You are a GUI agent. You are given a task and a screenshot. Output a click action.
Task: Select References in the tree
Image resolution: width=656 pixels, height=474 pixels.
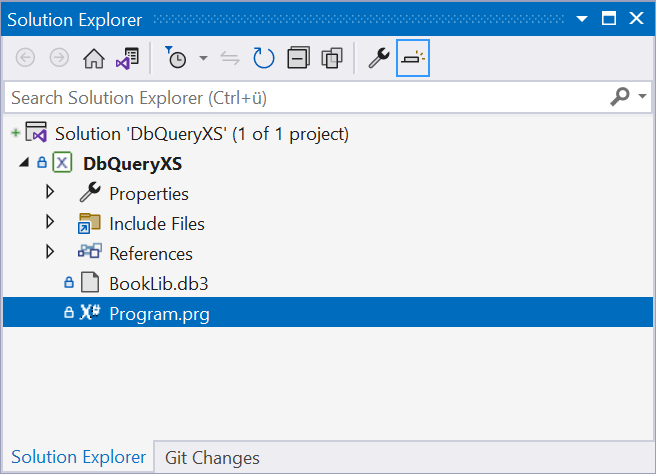pos(151,254)
